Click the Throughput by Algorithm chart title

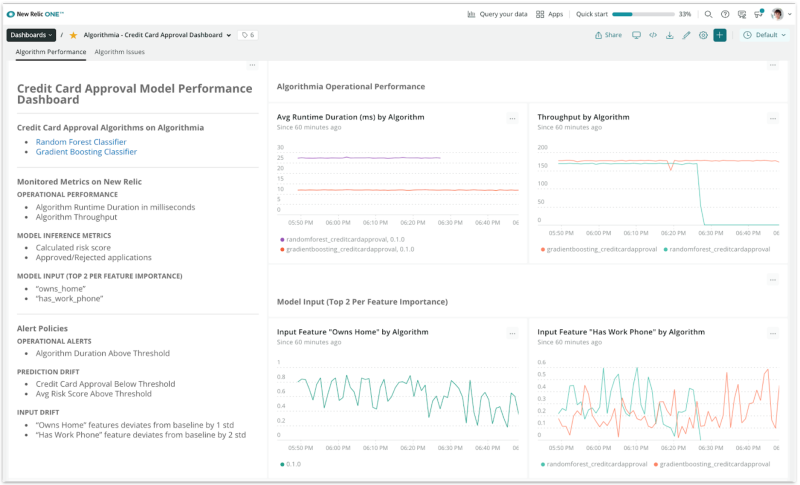coord(583,117)
